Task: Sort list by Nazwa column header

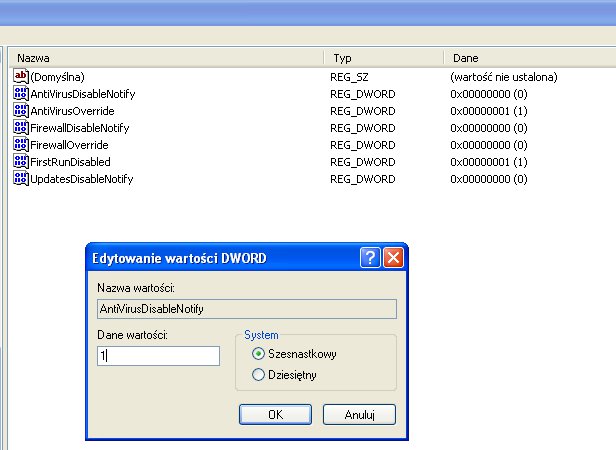Action: click(165, 59)
